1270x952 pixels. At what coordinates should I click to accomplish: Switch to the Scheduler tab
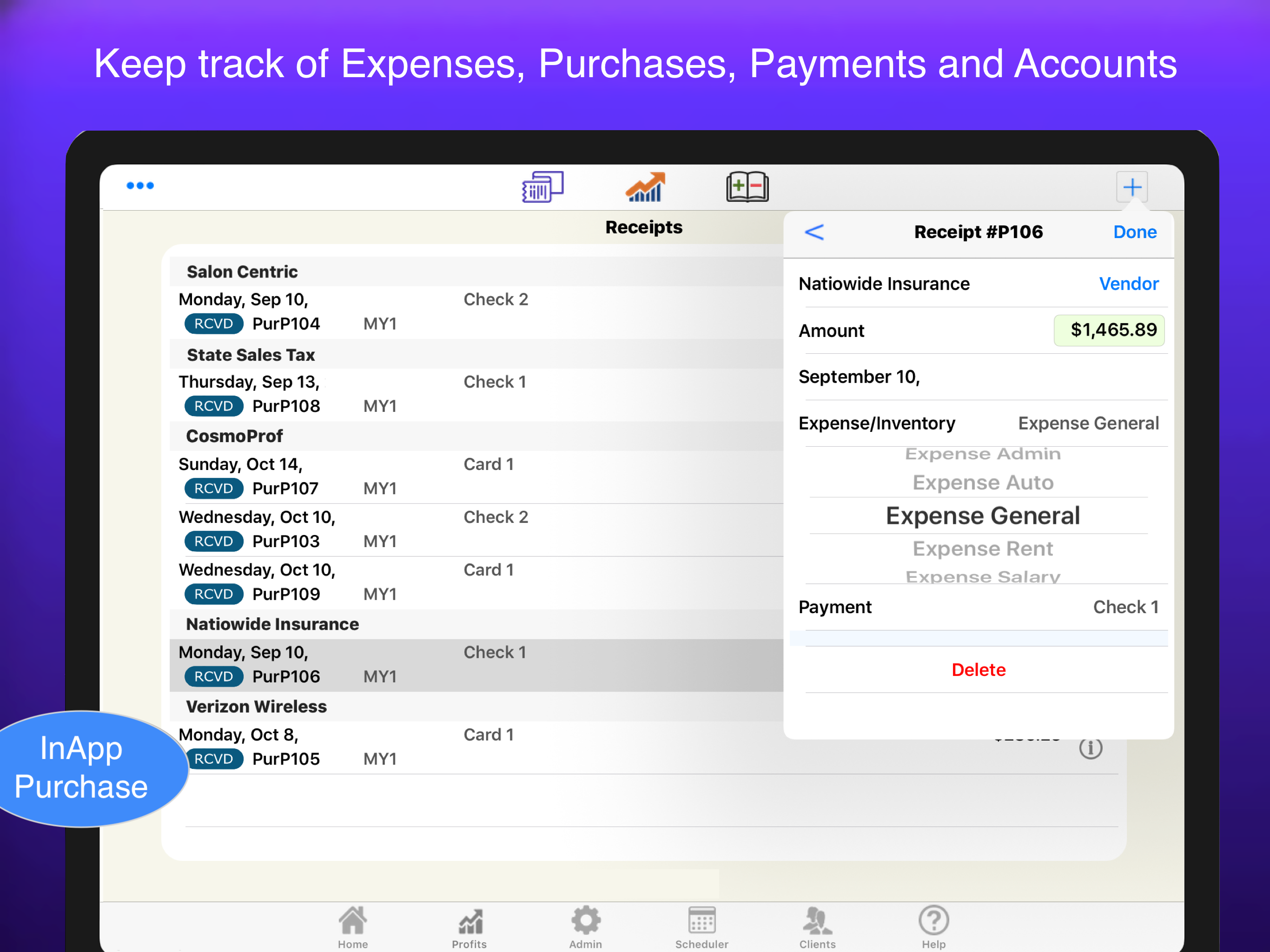[701, 927]
